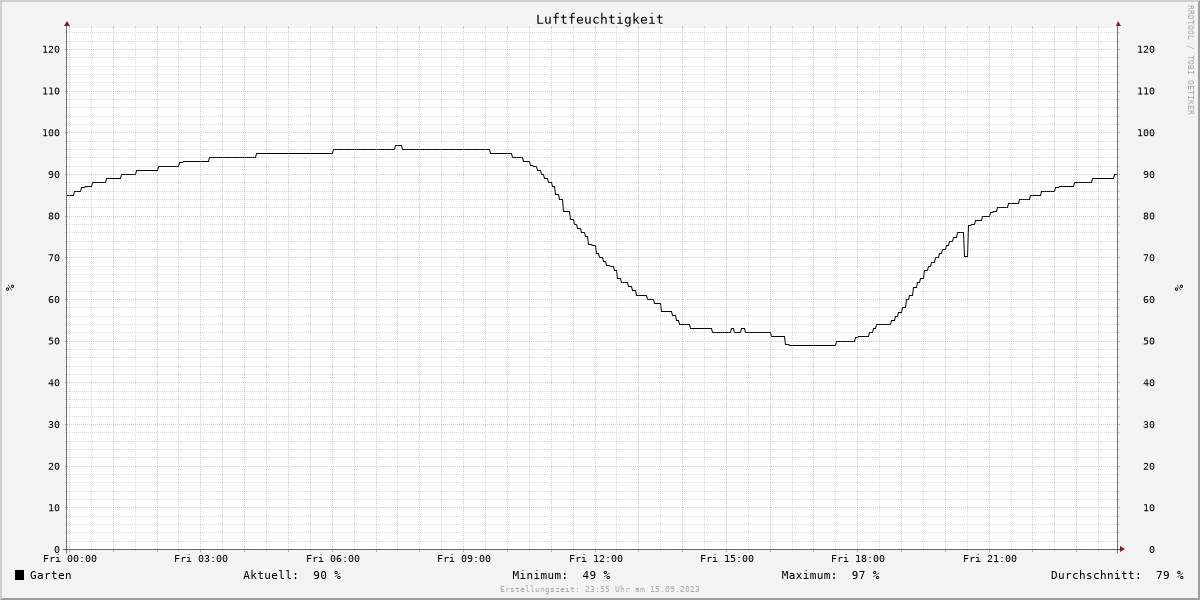
Task: Click the 100 label on the right axis
Action: pos(1146,133)
